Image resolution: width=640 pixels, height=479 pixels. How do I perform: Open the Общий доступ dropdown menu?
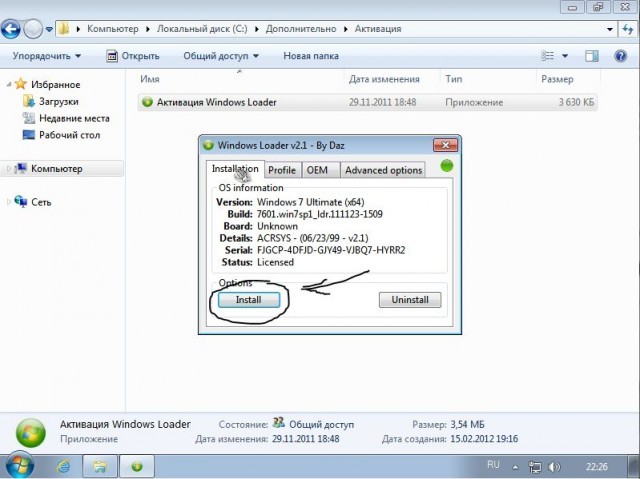221,56
